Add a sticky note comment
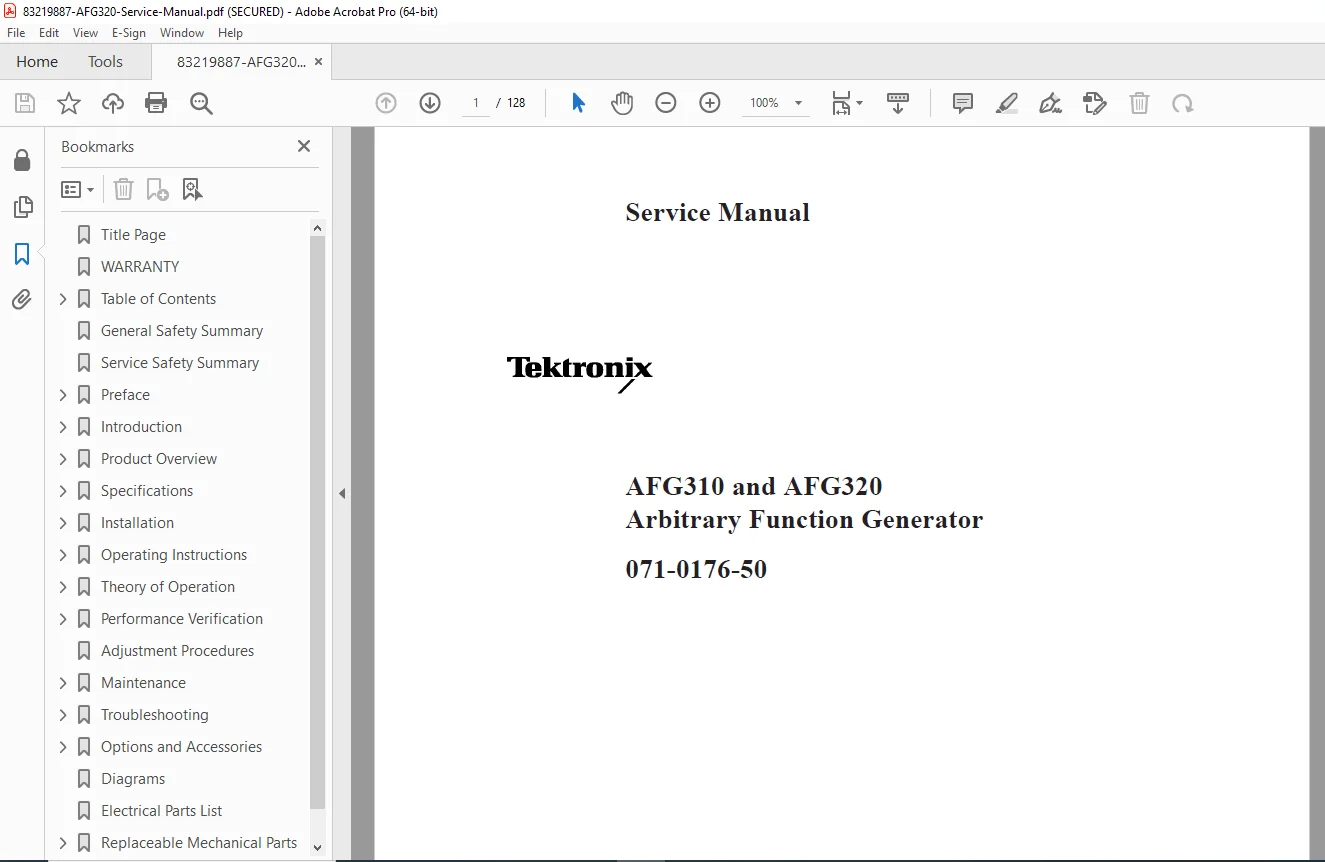The width and height of the screenshot is (1325, 862). tap(963, 103)
